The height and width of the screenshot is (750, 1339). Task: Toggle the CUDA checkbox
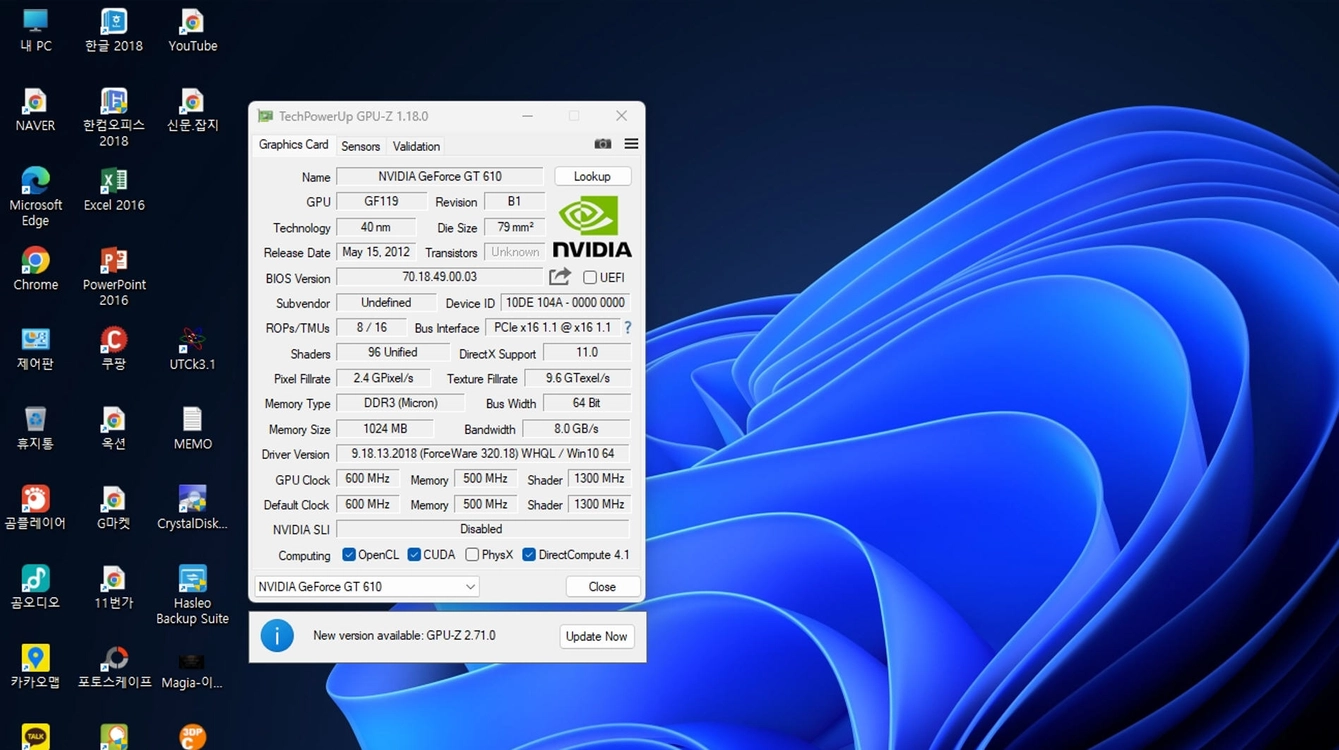pyautogui.click(x=414, y=554)
